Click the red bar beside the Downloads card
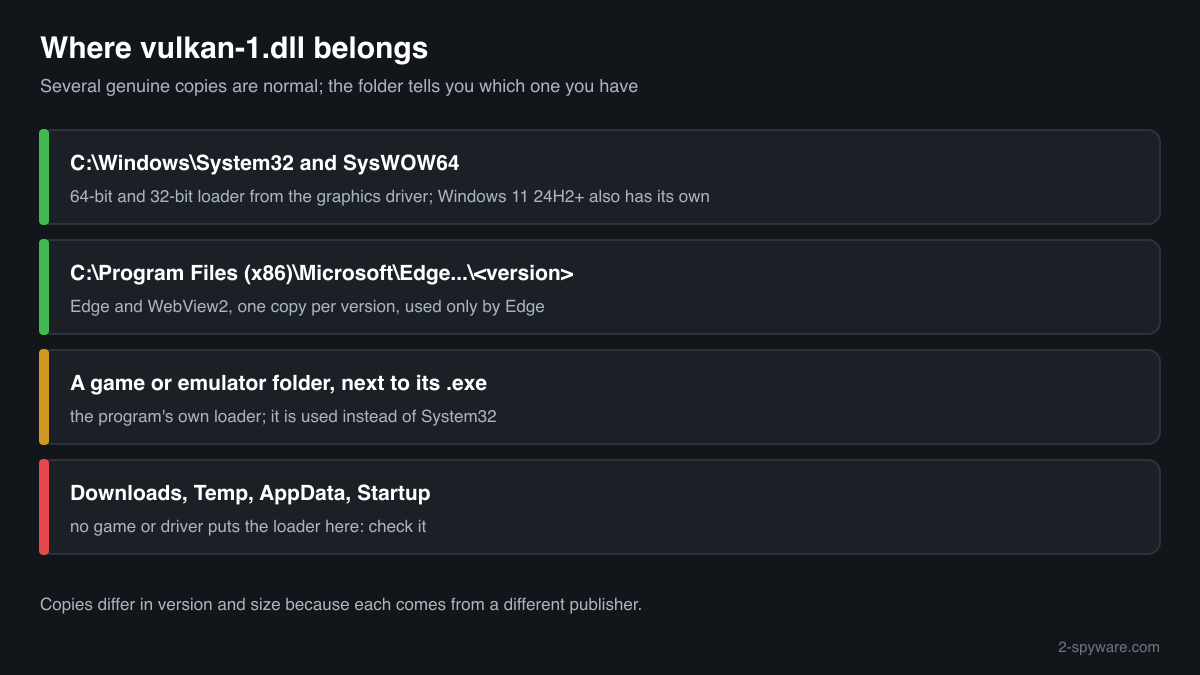The image size is (1200, 675). (44, 507)
